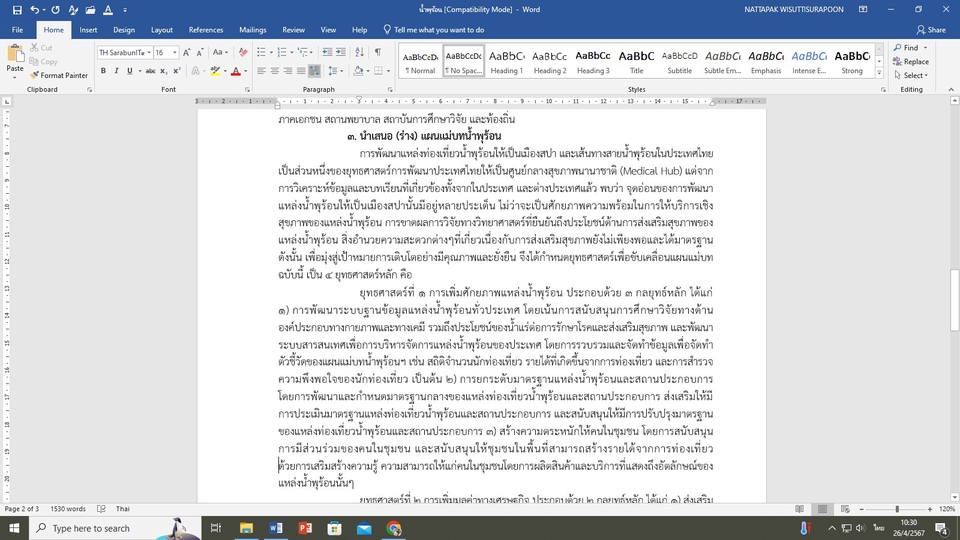Open the bullets list dropdown
This screenshot has height=540, width=960.
[x=271, y=53]
